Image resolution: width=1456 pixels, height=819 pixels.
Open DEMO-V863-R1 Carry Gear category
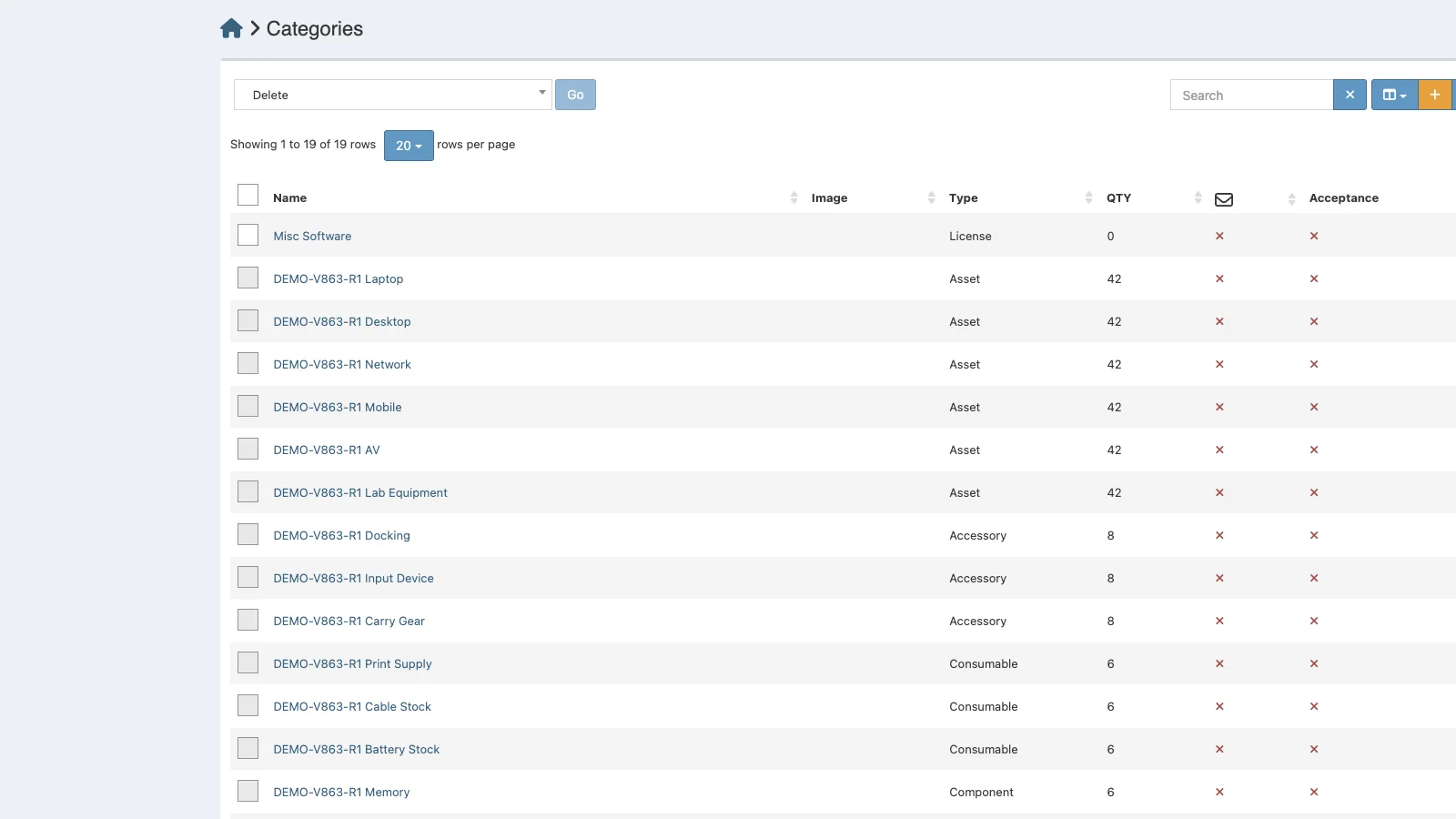click(349, 621)
